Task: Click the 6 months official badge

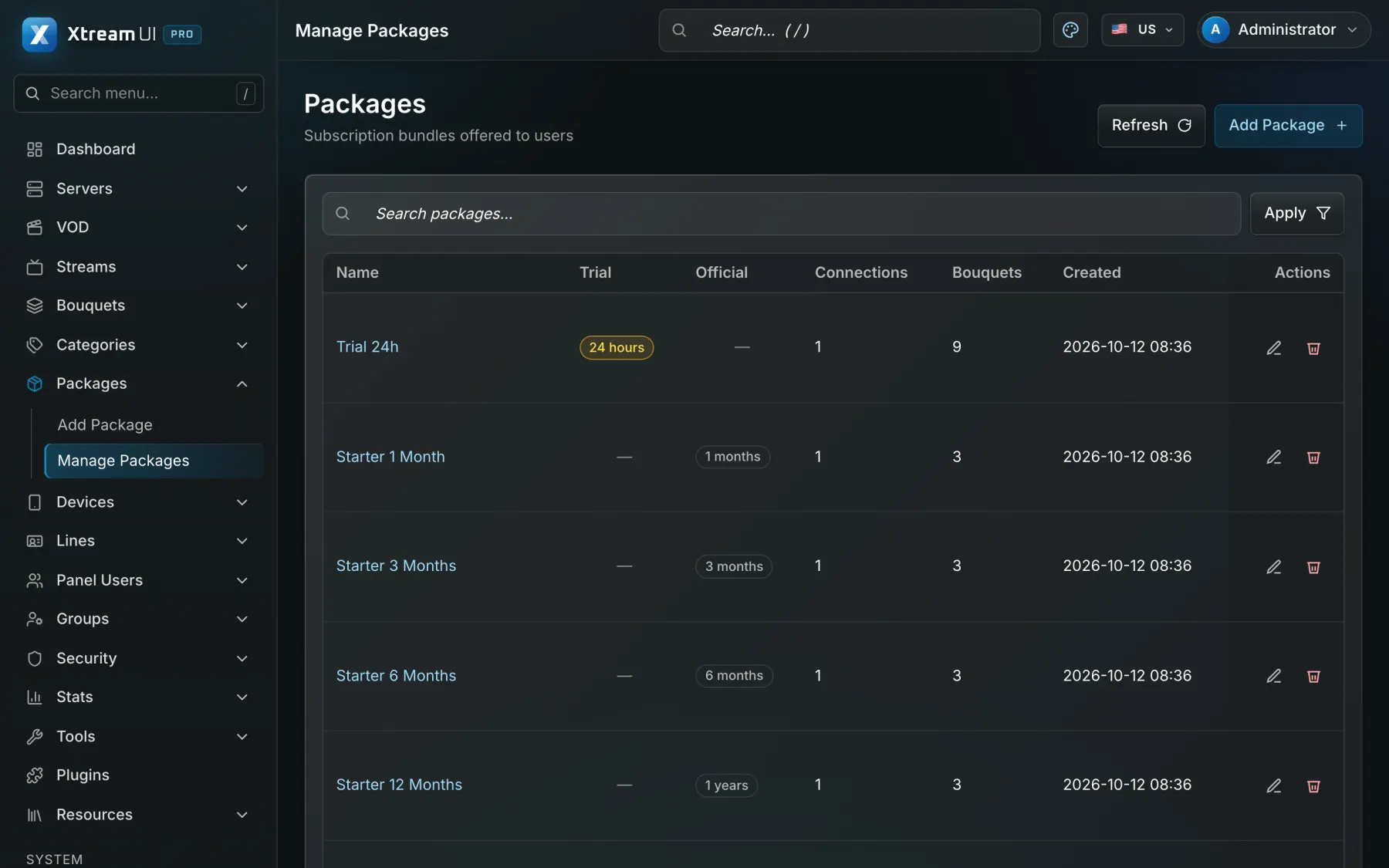Action: coord(734,676)
